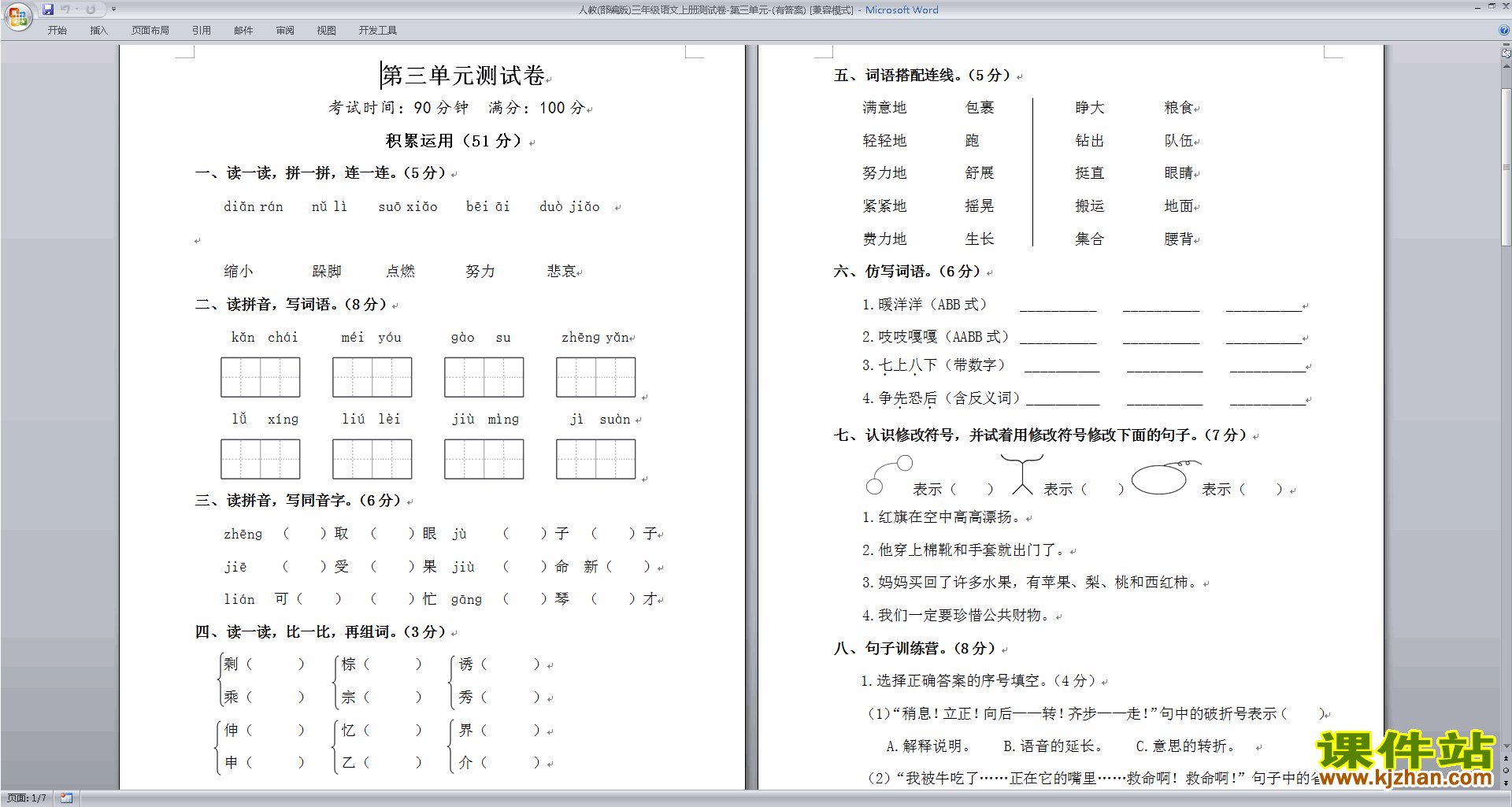
Task: Switch to the 引用 tab
Action: (x=202, y=30)
